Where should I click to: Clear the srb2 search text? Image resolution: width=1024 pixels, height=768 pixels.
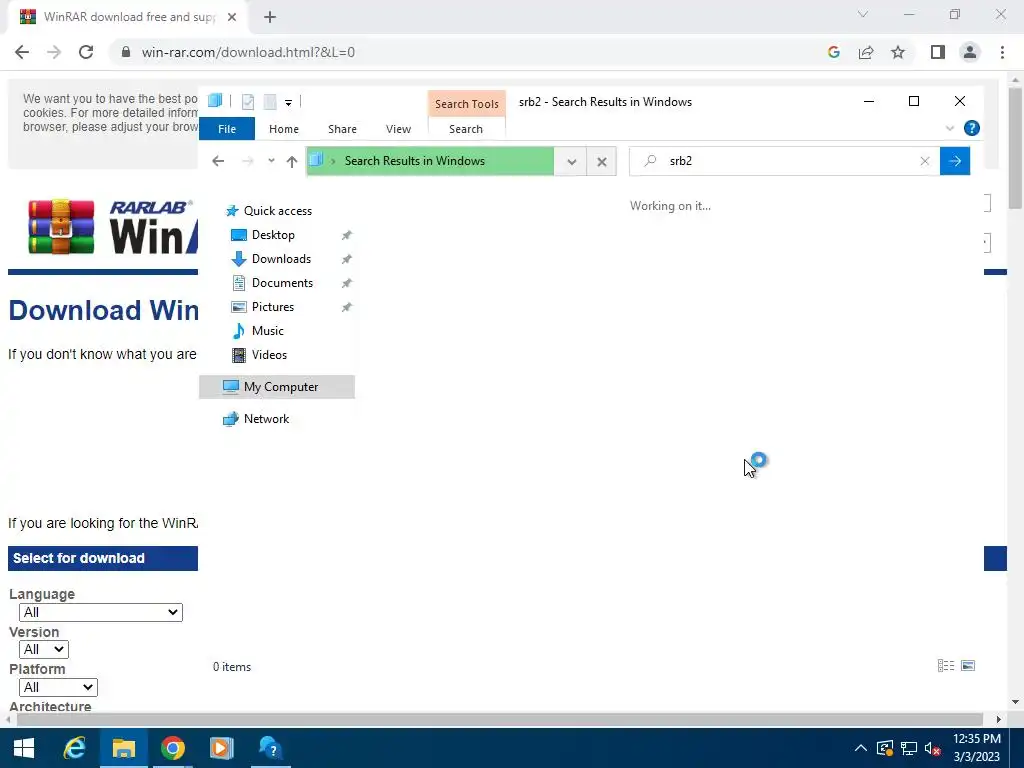924,161
